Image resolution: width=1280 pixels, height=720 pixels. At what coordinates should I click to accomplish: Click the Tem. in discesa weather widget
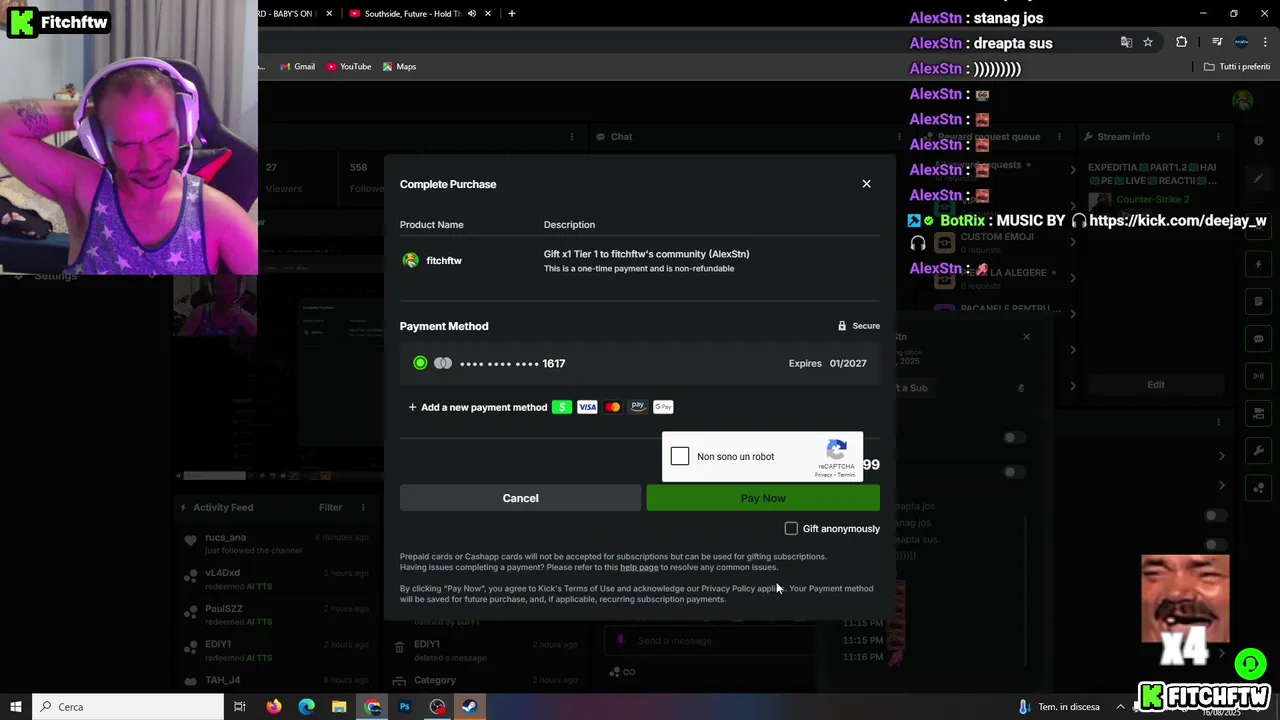[x=1059, y=707]
